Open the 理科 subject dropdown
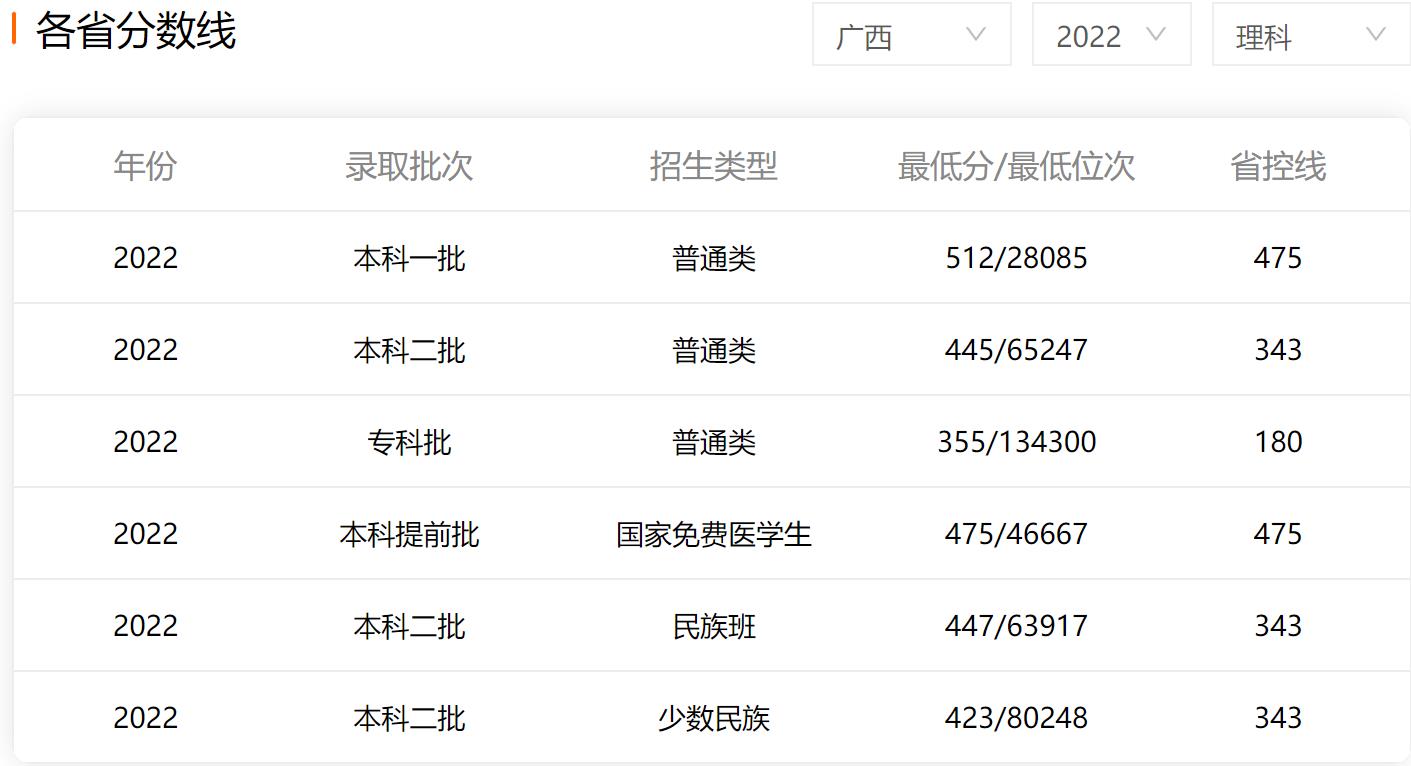 coord(1310,35)
